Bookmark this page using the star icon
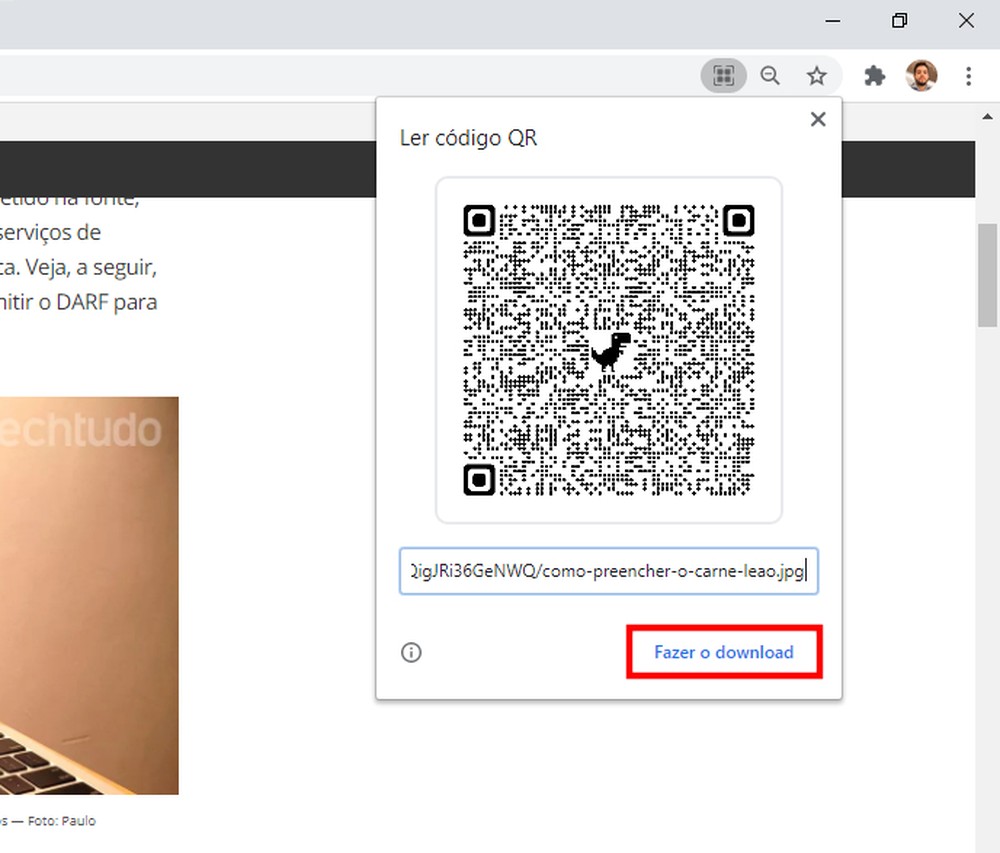This screenshot has width=1000, height=853. (x=818, y=75)
